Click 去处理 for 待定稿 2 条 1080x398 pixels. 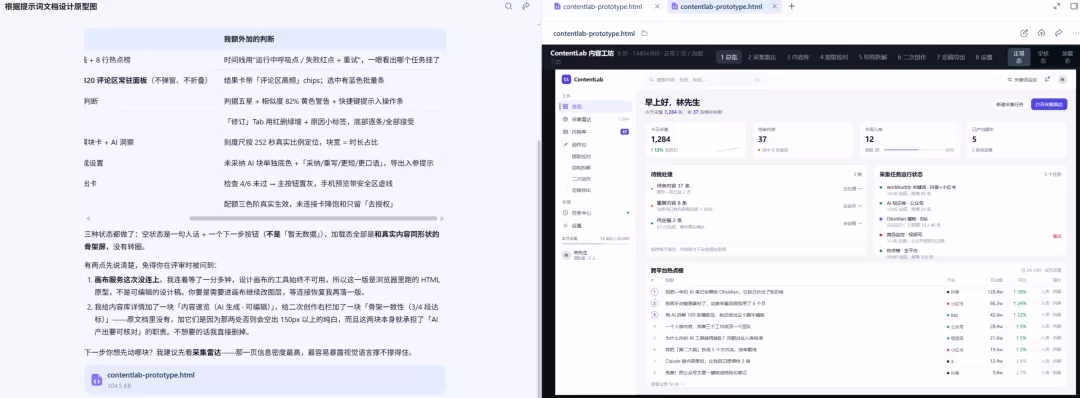pyautogui.click(x=852, y=223)
